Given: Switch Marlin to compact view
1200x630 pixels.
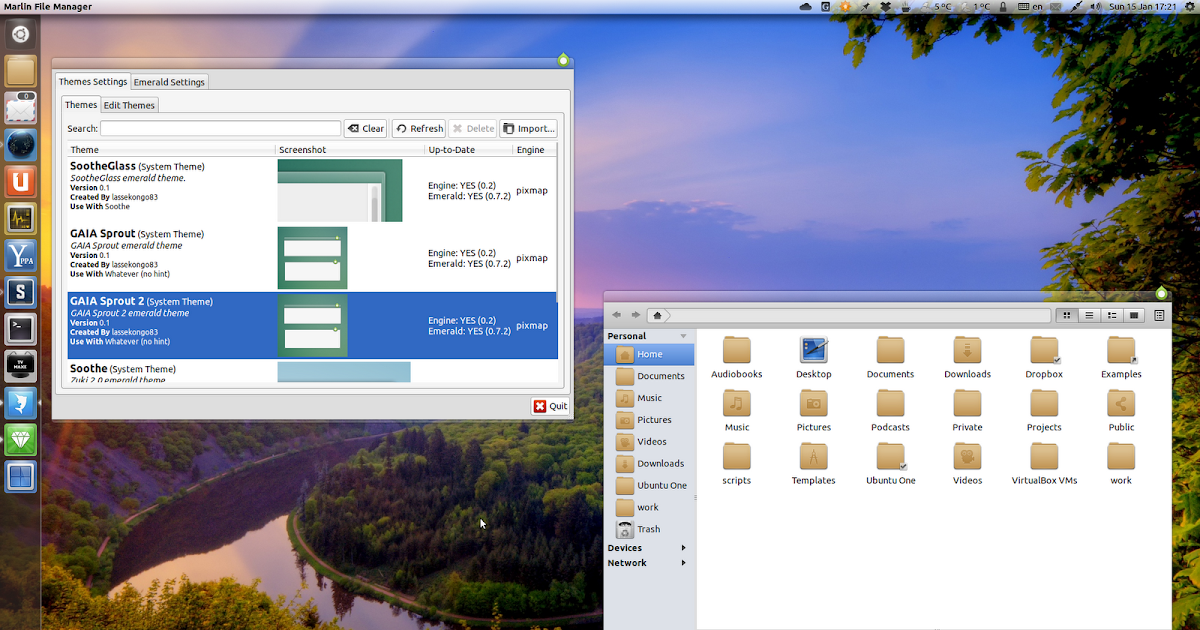Looking at the screenshot, I should (x=1112, y=314).
